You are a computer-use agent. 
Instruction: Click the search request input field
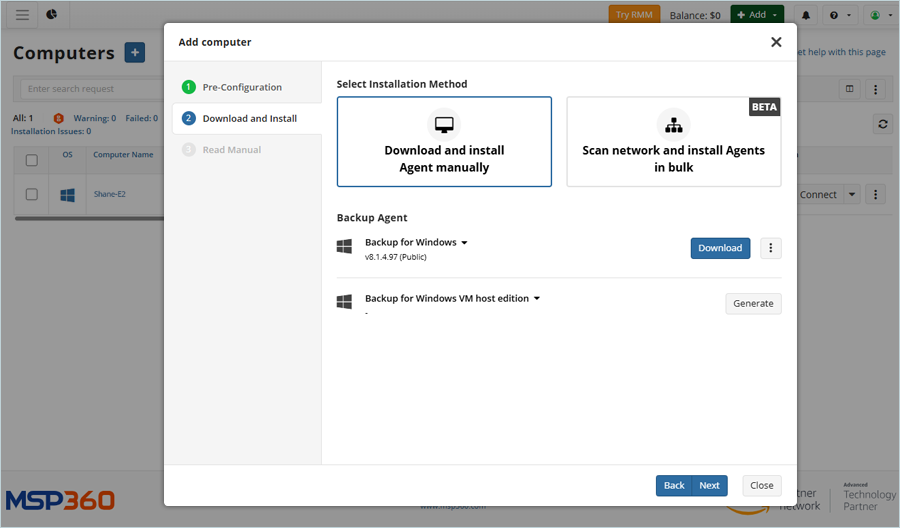click(x=90, y=89)
